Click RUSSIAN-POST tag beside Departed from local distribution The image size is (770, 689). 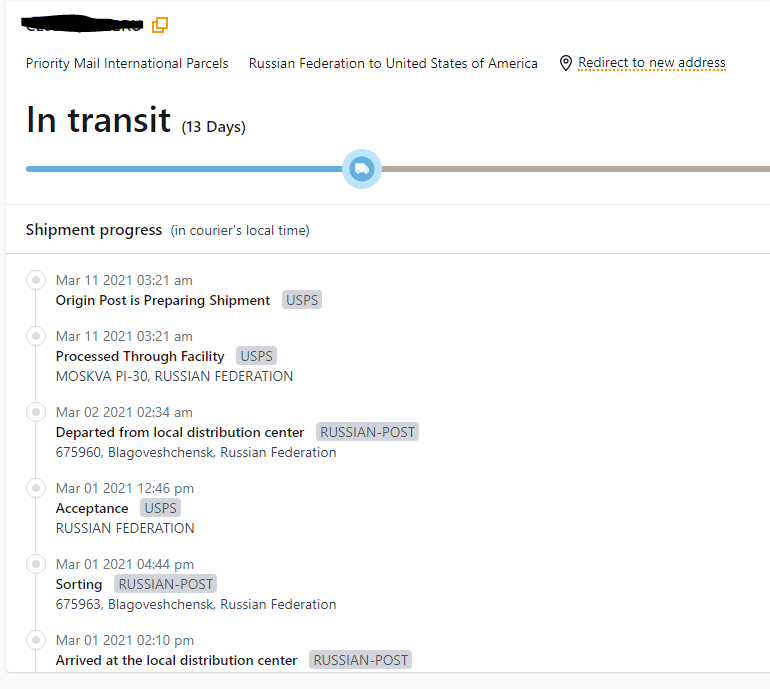click(367, 432)
